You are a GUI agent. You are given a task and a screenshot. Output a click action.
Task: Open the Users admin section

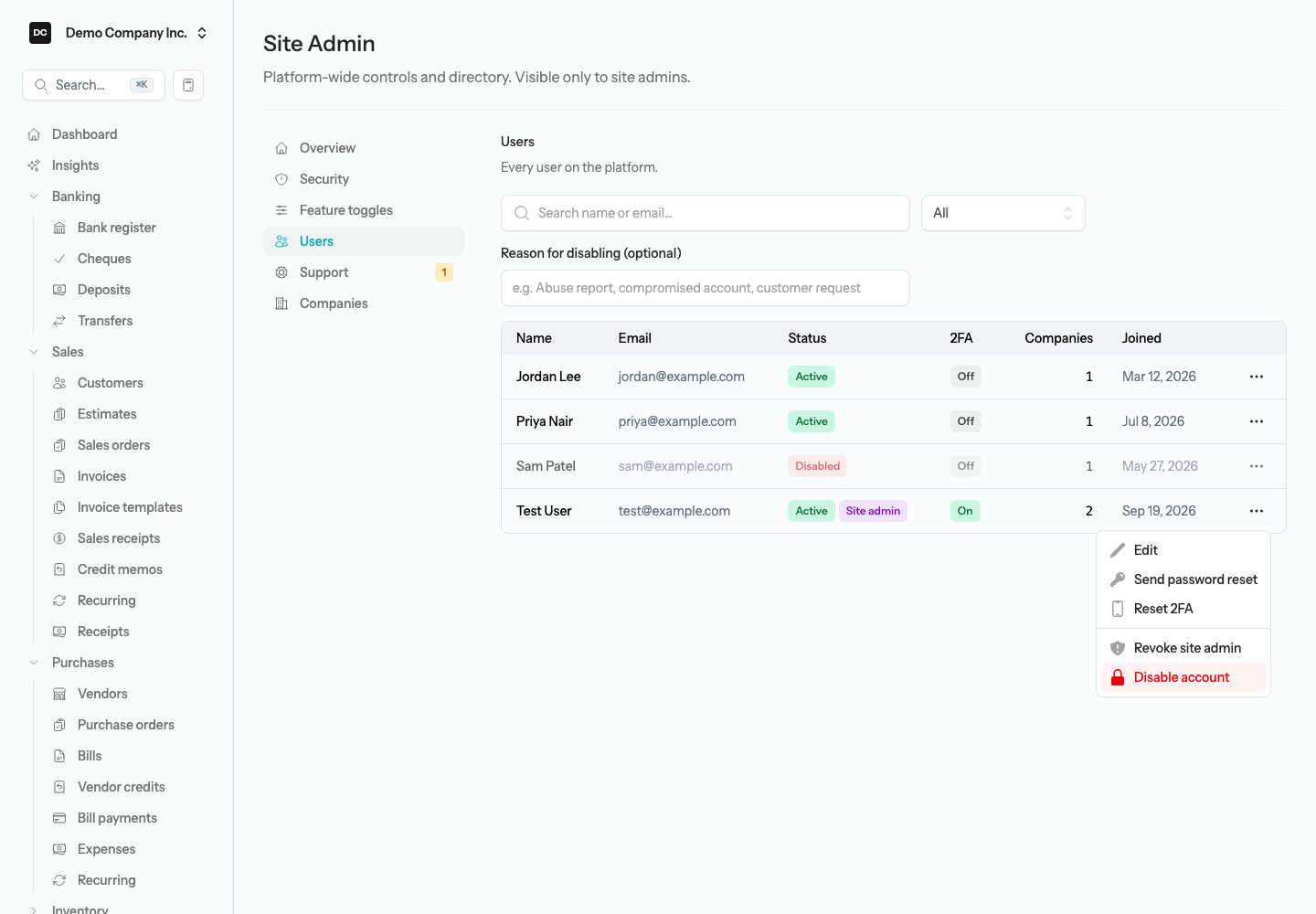click(x=364, y=241)
